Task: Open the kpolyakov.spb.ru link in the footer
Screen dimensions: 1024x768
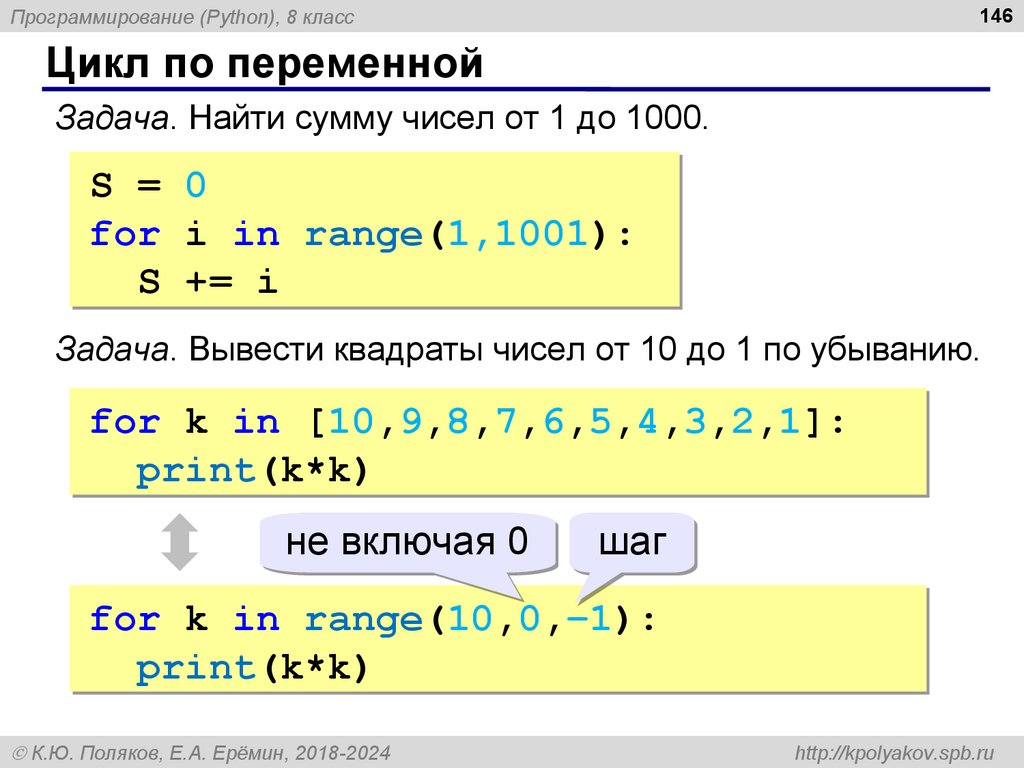Action: click(x=894, y=753)
